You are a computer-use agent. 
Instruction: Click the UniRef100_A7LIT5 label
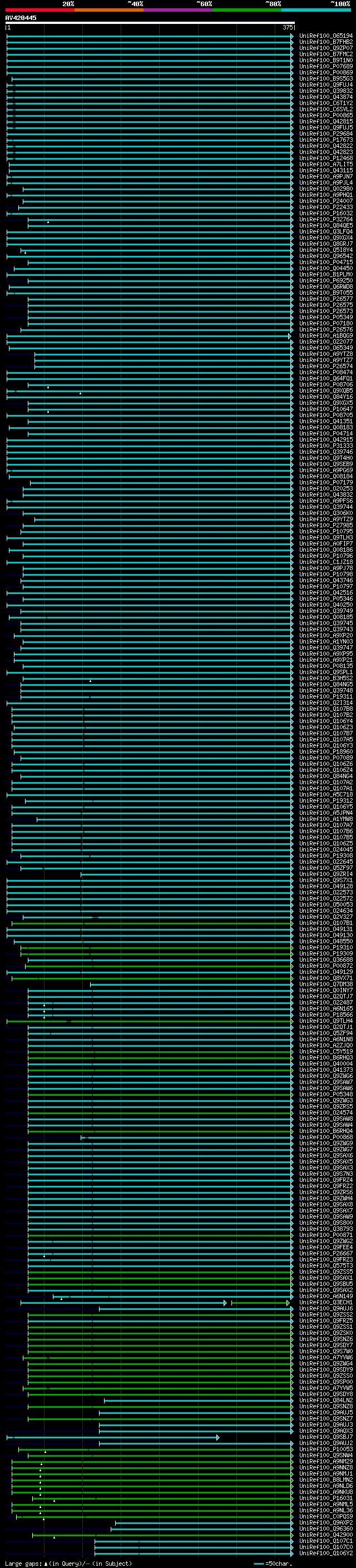click(325, 164)
